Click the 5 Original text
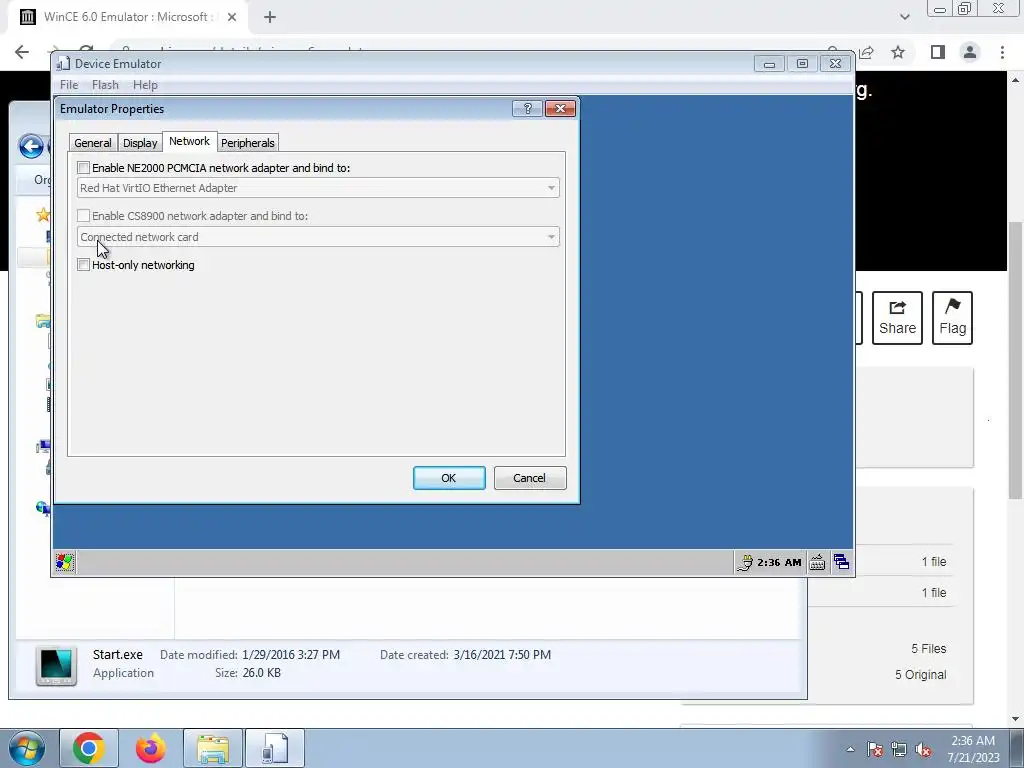Image resolution: width=1024 pixels, height=768 pixels. click(x=920, y=675)
